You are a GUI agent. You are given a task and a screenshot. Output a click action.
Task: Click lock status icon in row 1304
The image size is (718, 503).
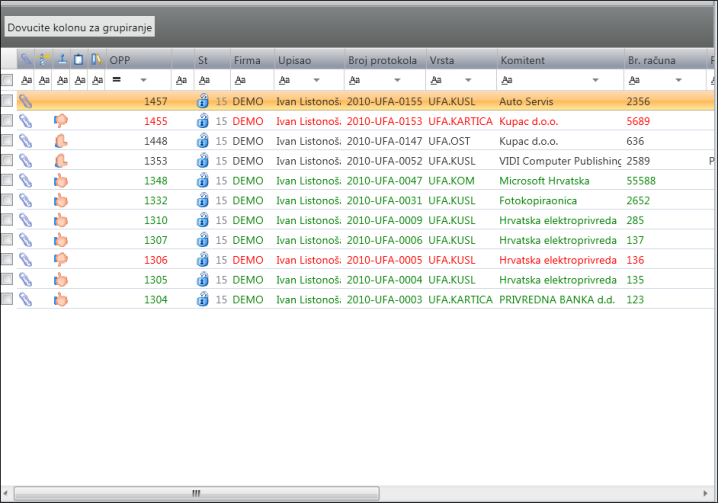coord(202,300)
